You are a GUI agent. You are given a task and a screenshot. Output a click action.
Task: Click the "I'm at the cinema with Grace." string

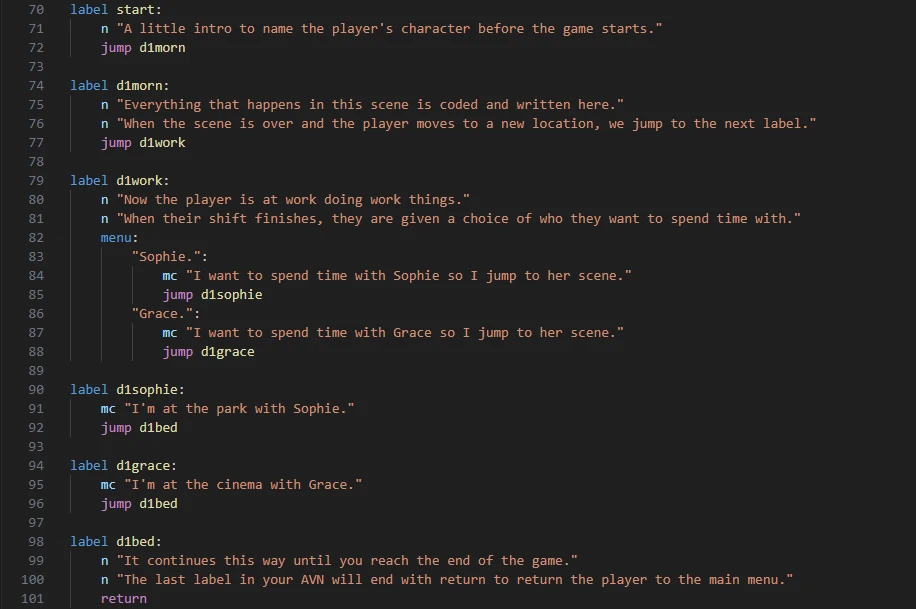click(x=244, y=484)
